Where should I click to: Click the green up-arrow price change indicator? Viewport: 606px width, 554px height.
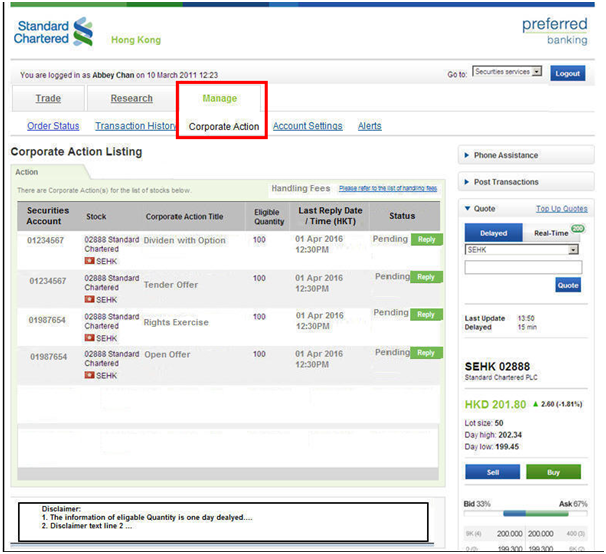[535, 404]
